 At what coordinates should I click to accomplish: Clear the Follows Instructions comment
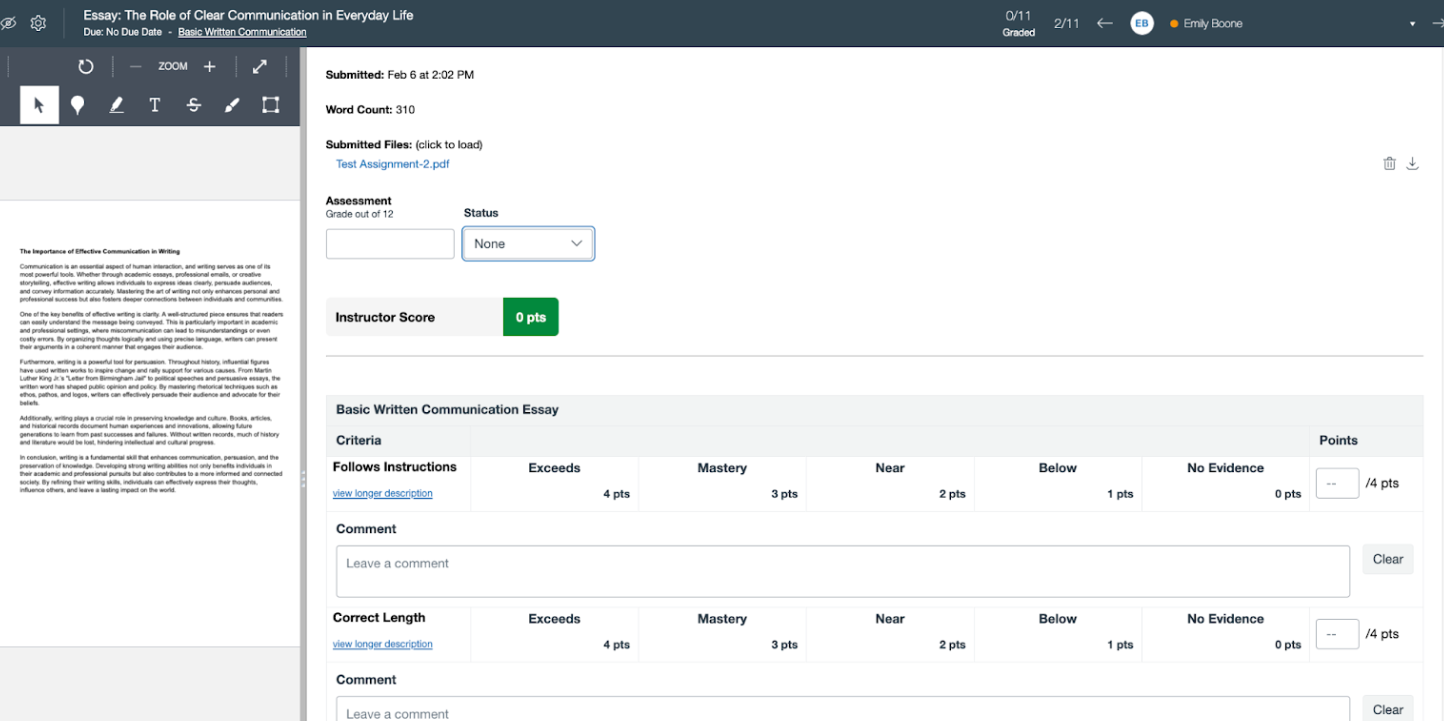[x=1387, y=560]
